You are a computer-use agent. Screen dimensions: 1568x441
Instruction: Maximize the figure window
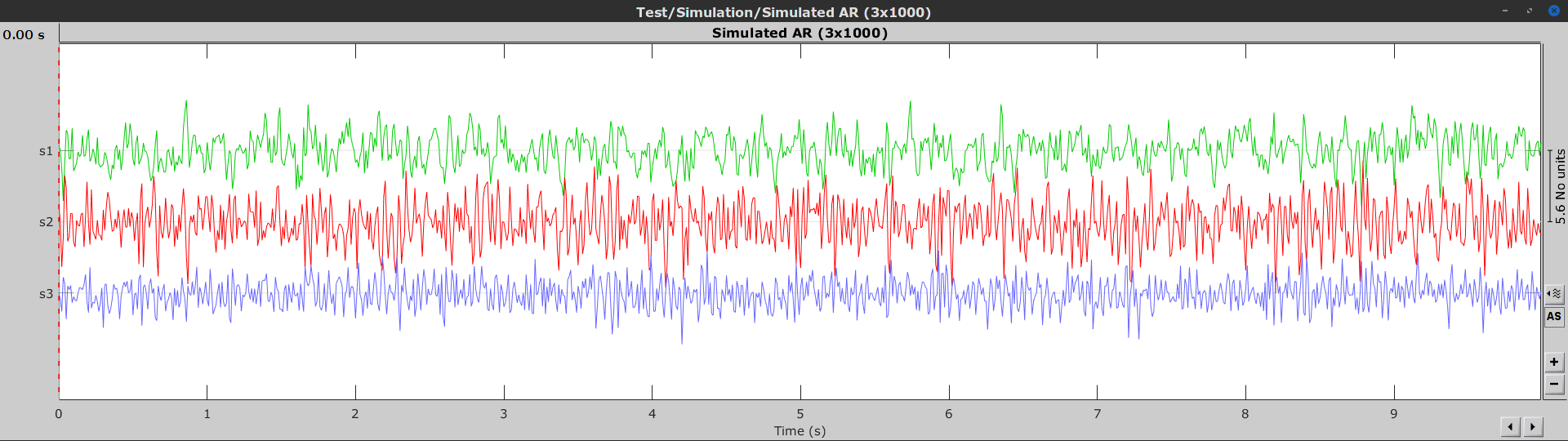pos(1529,11)
